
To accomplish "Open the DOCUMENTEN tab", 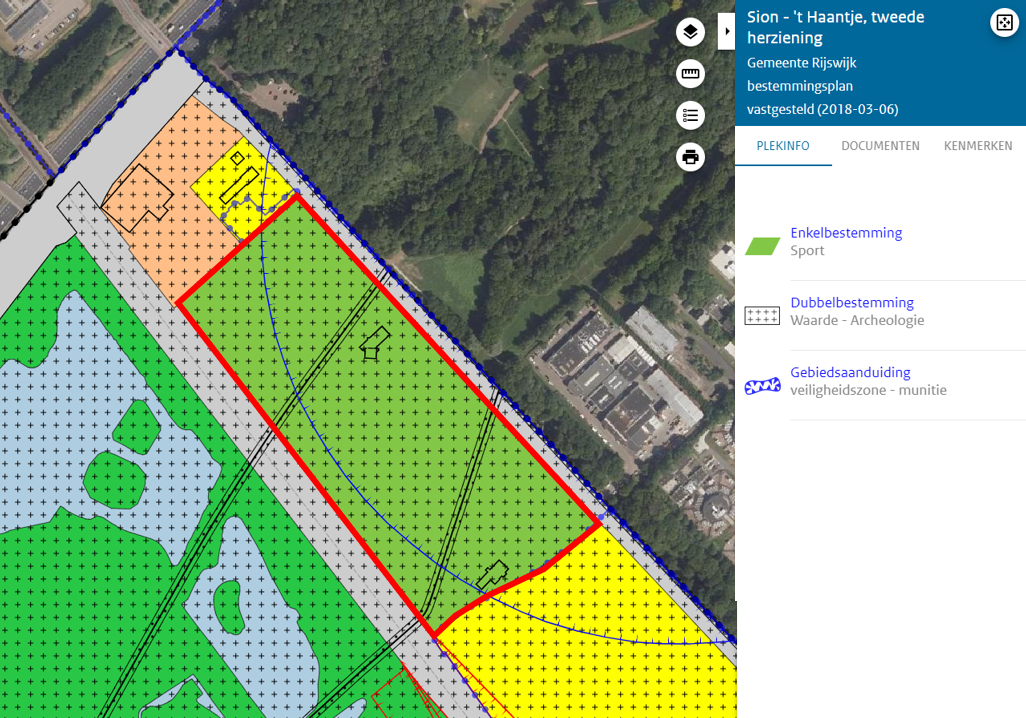I will coord(880,146).
